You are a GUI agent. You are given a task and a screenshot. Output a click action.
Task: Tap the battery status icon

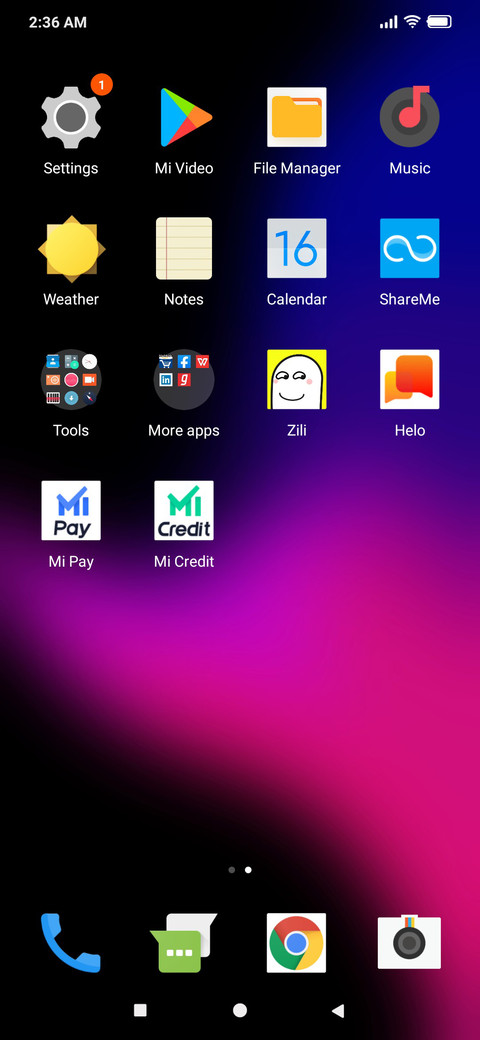tap(439, 22)
